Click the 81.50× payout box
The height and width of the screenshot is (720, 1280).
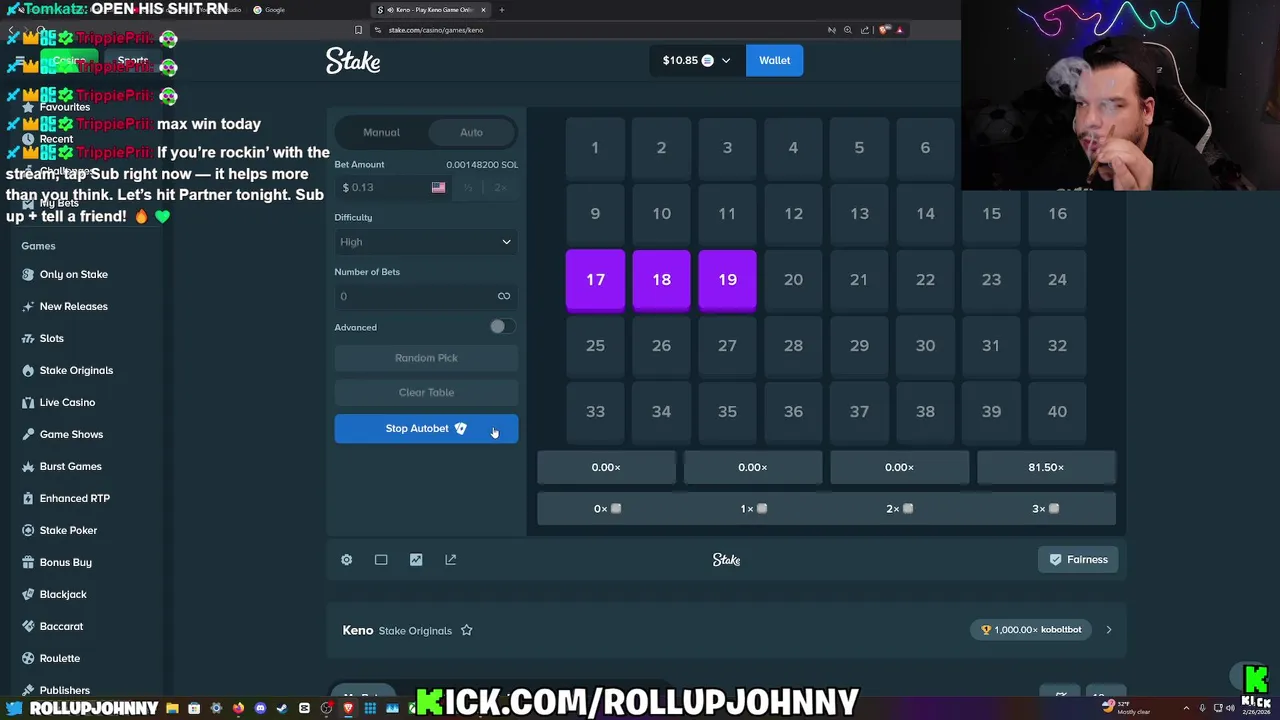point(1046,467)
